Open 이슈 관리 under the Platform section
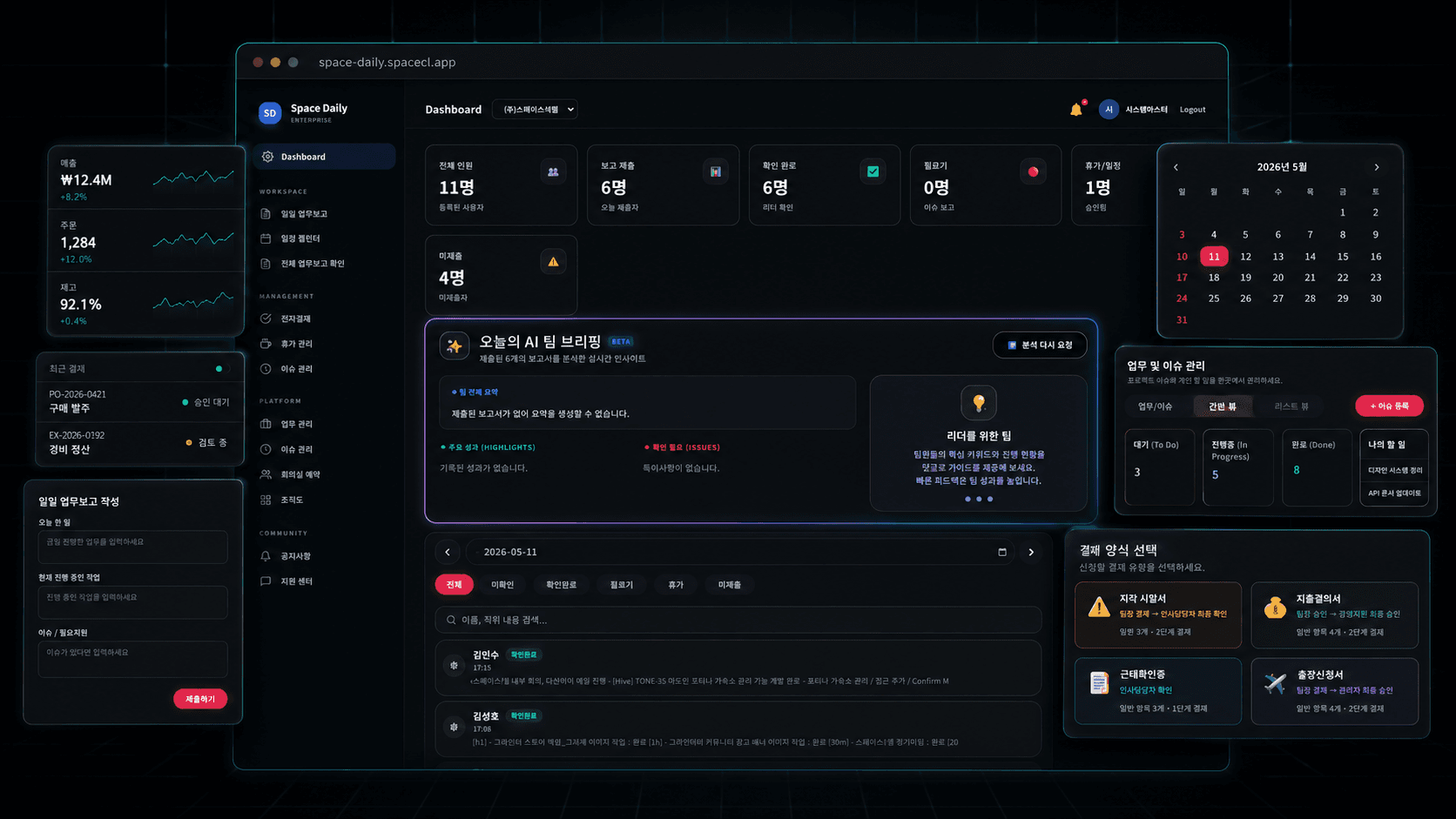Image resolution: width=1456 pixels, height=819 pixels. (296, 450)
